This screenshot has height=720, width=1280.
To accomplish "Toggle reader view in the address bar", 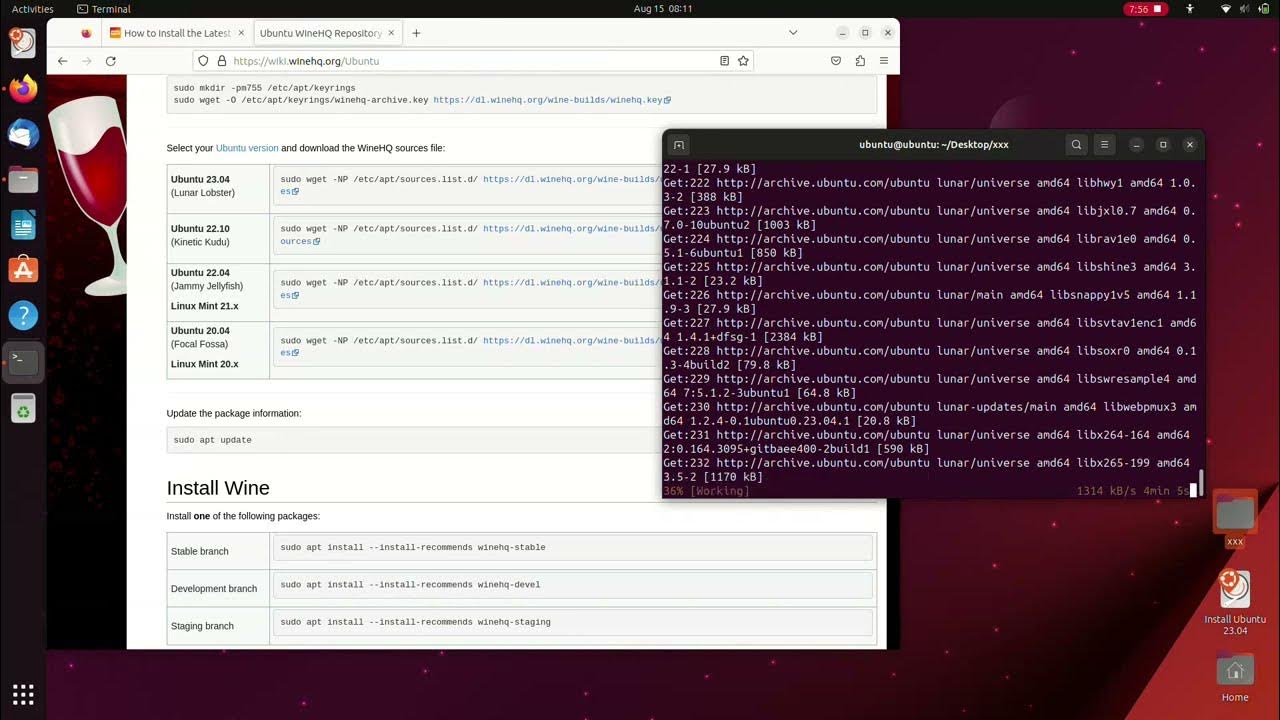I will [725, 61].
